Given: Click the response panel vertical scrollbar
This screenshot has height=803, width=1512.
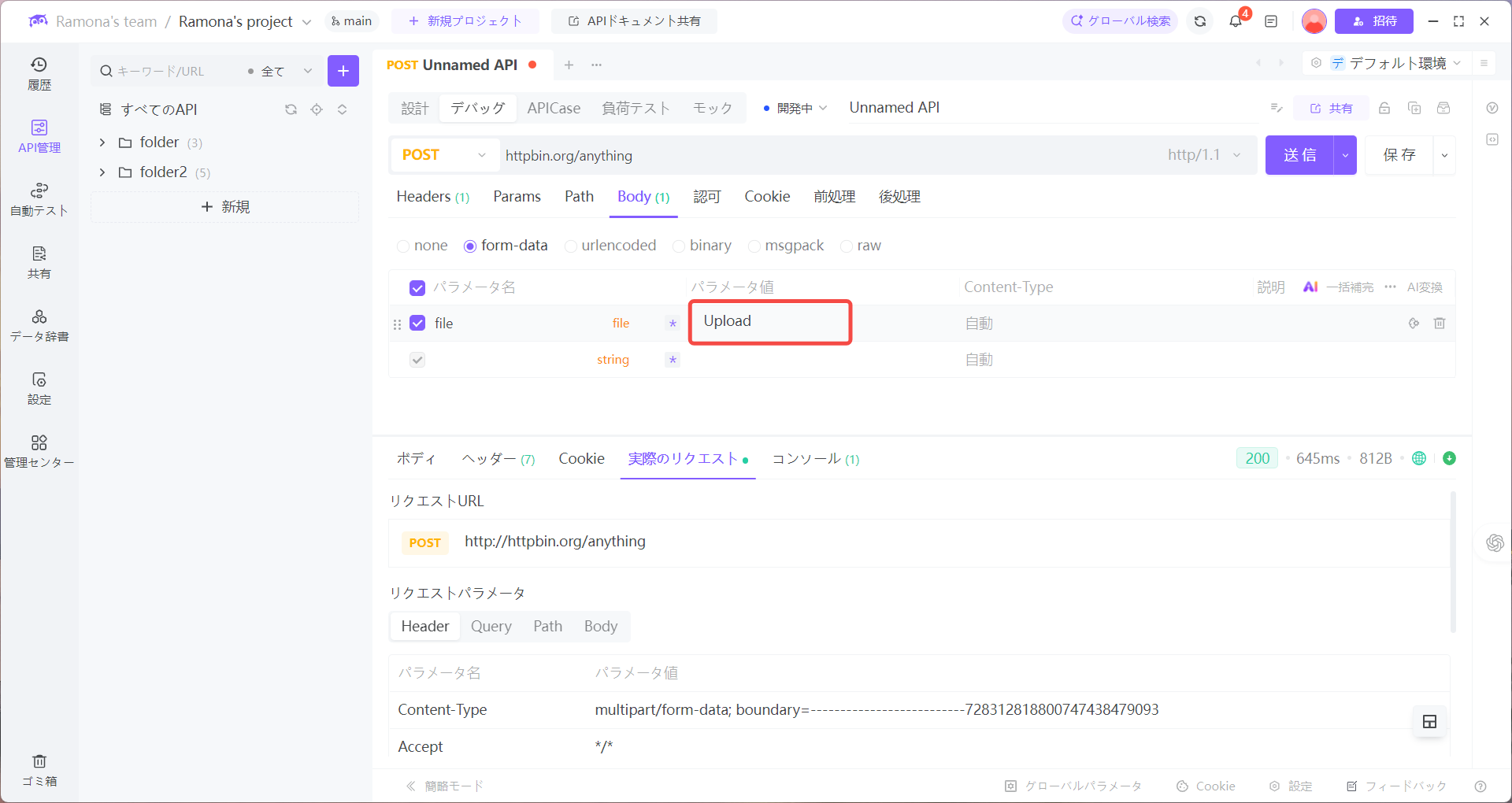Looking at the screenshot, I should point(1453,562).
